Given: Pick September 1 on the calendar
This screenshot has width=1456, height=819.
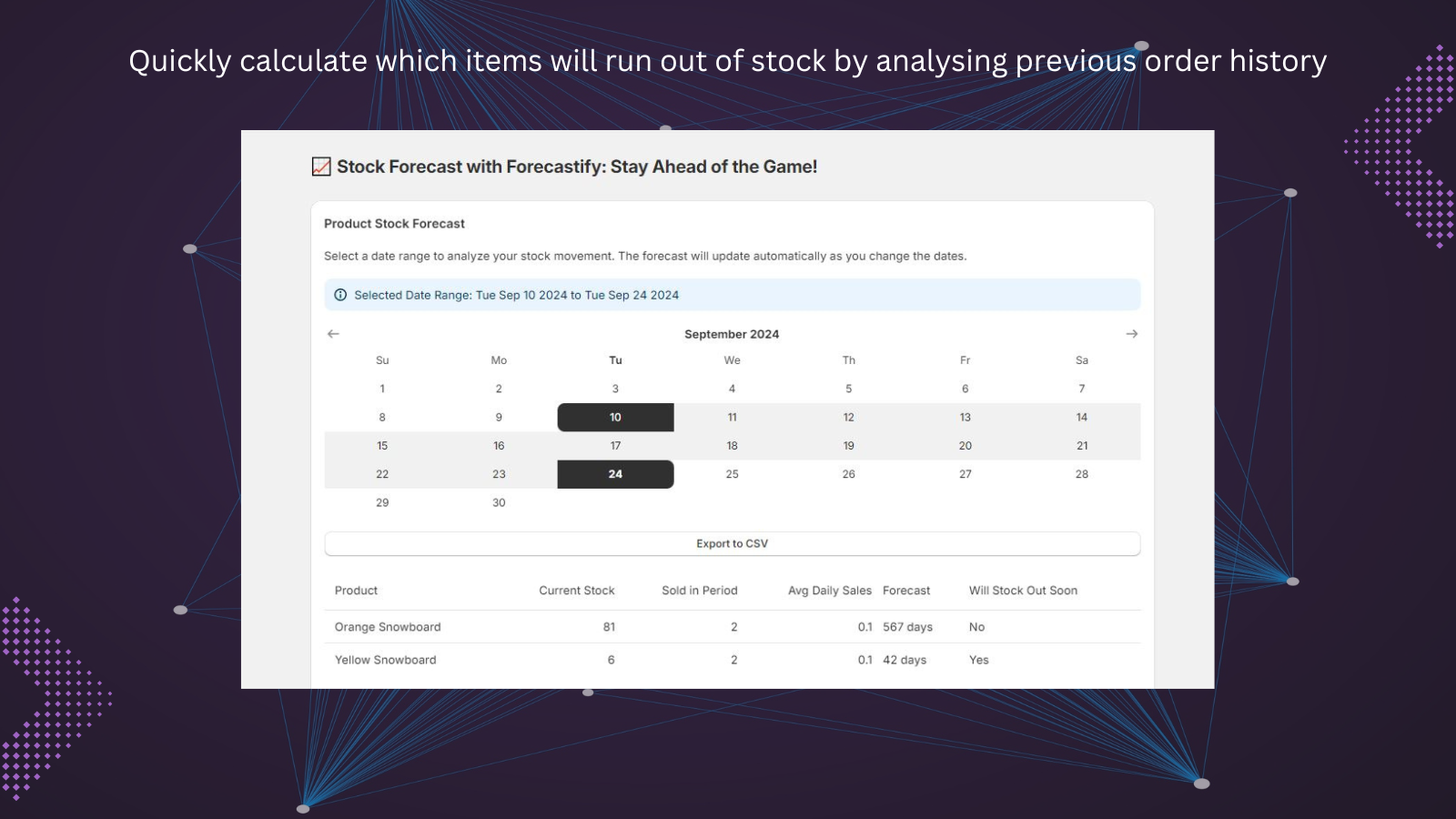Looking at the screenshot, I should pyautogui.click(x=382, y=389).
